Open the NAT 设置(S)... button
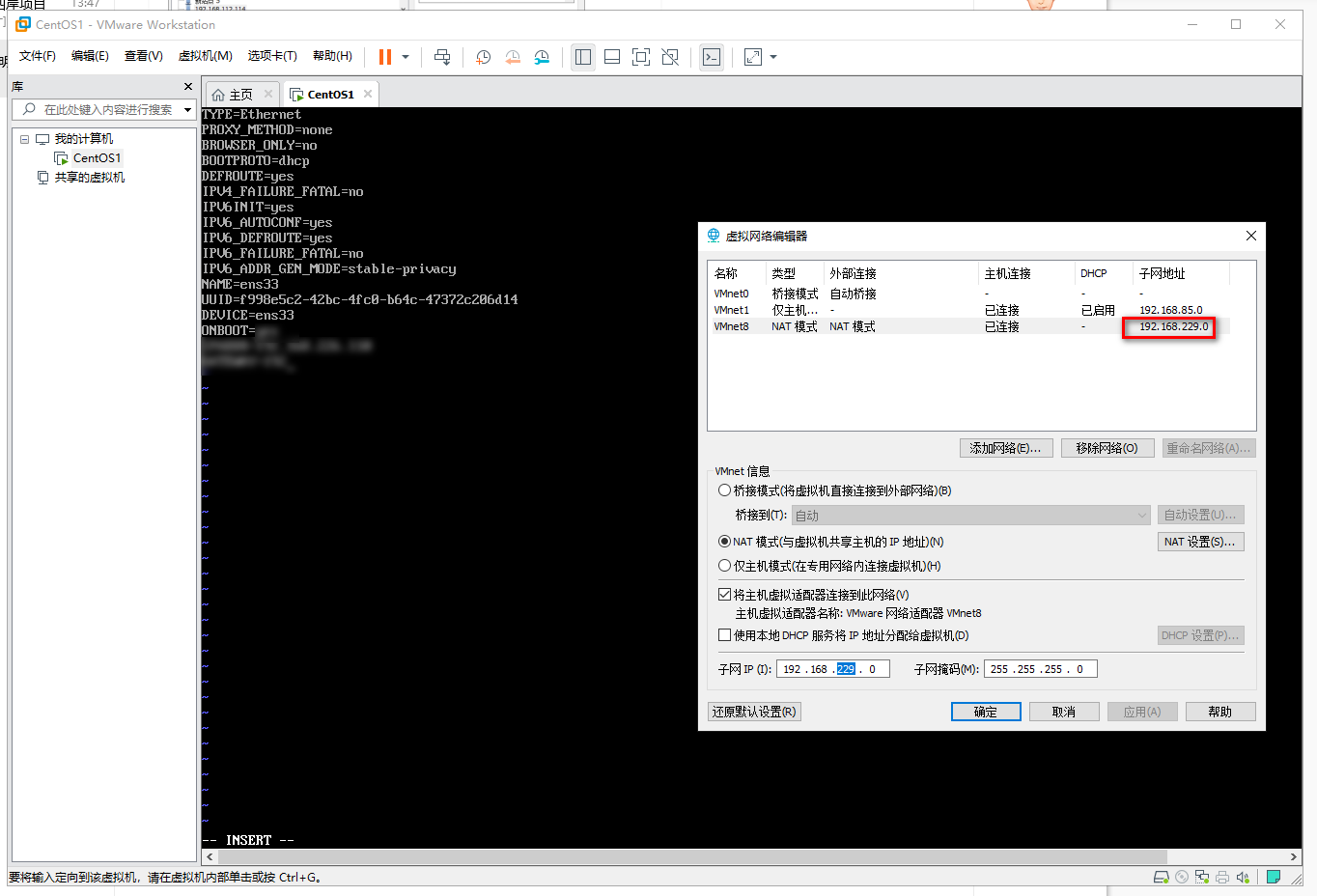The width and height of the screenshot is (1317, 896). tap(1200, 542)
